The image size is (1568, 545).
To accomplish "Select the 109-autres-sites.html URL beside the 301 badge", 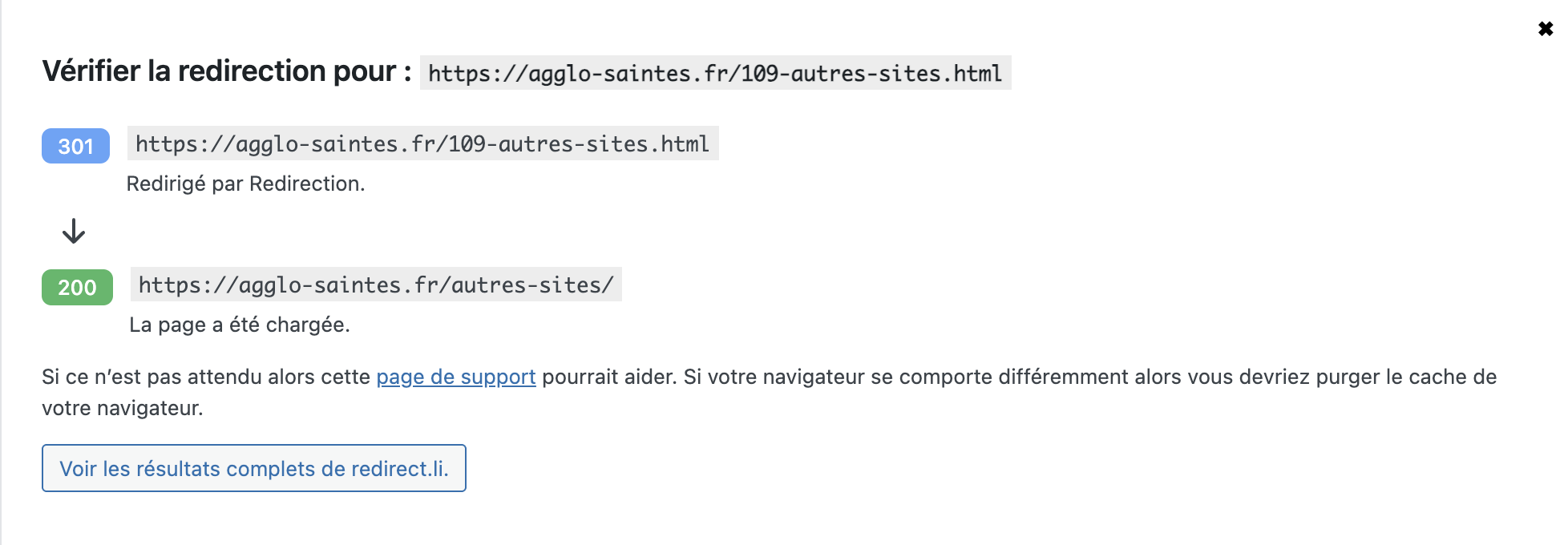I will tap(422, 143).
